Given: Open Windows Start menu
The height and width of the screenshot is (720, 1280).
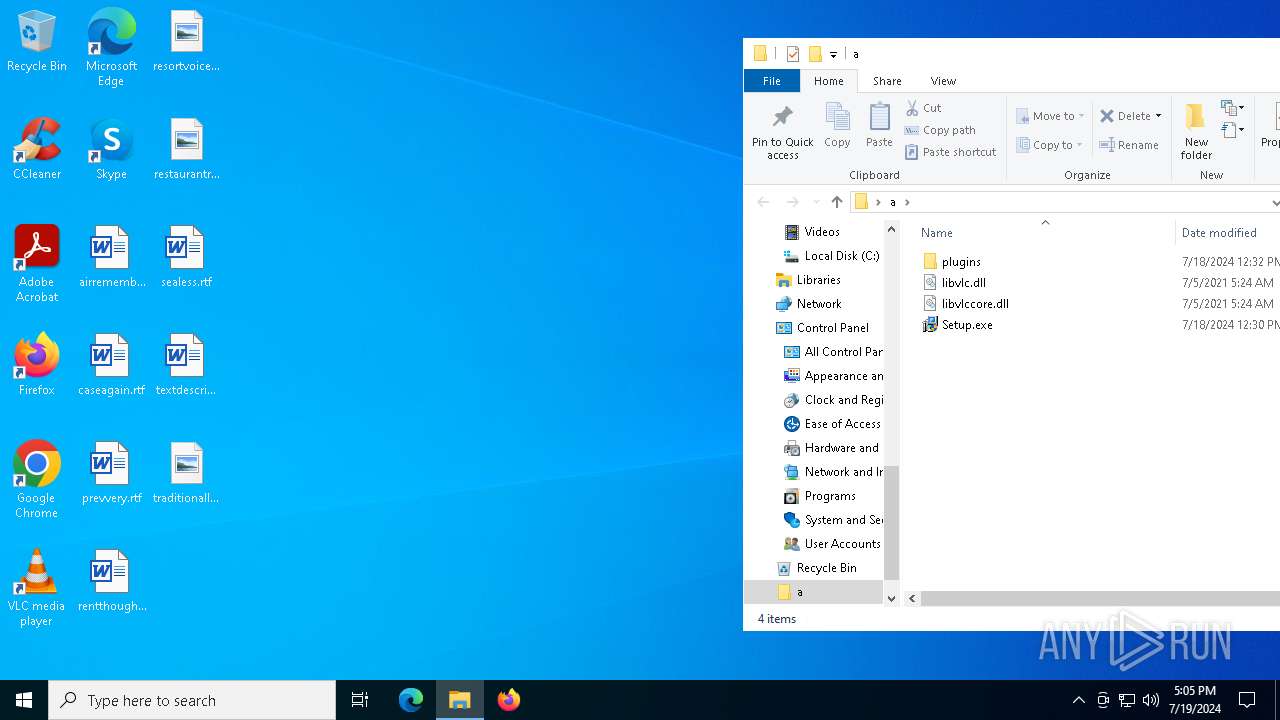Looking at the screenshot, I should tap(24, 700).
